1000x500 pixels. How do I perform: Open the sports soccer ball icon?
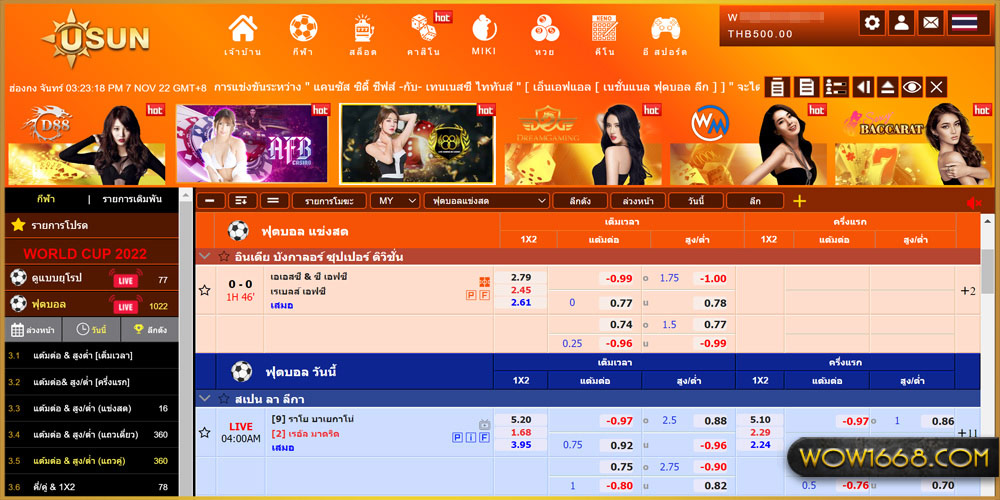pos(303,28)
